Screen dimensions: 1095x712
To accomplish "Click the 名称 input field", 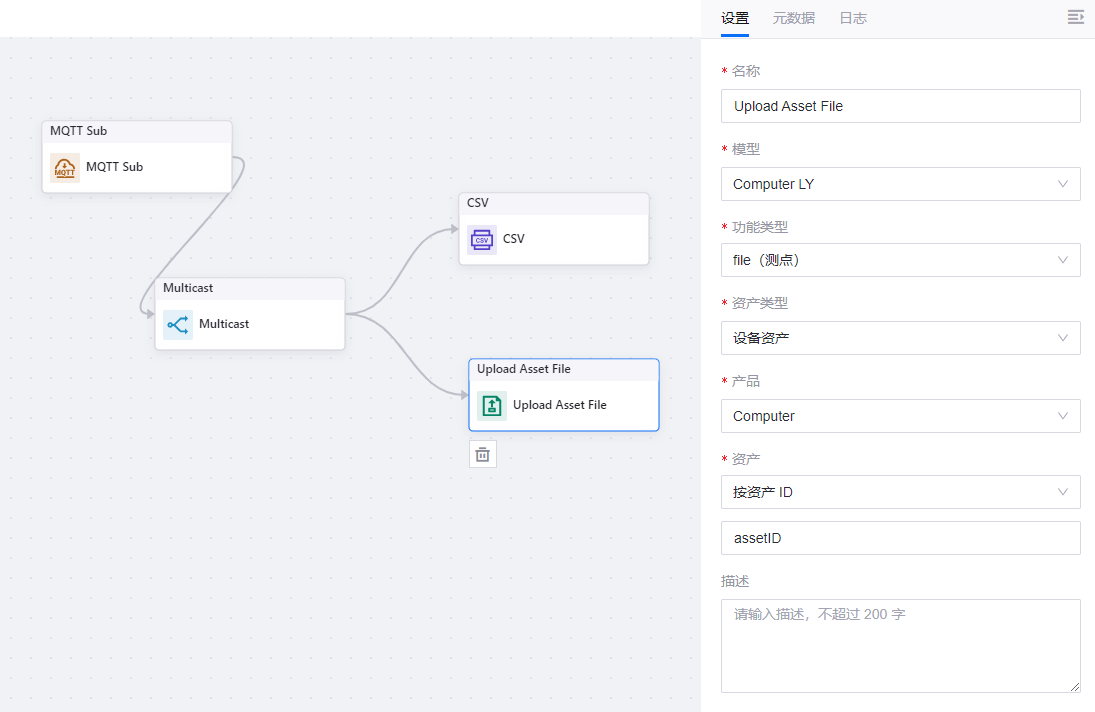I will point(900,106).
